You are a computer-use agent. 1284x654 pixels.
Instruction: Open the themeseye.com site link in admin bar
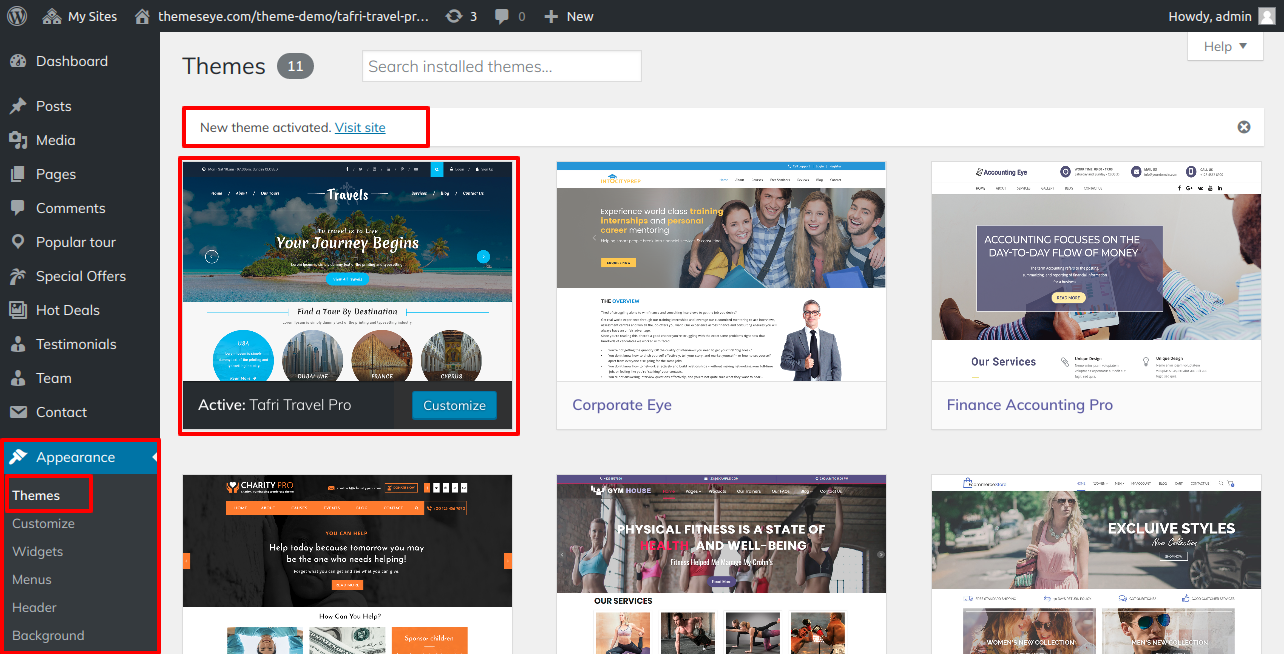(x=293, y=16)
